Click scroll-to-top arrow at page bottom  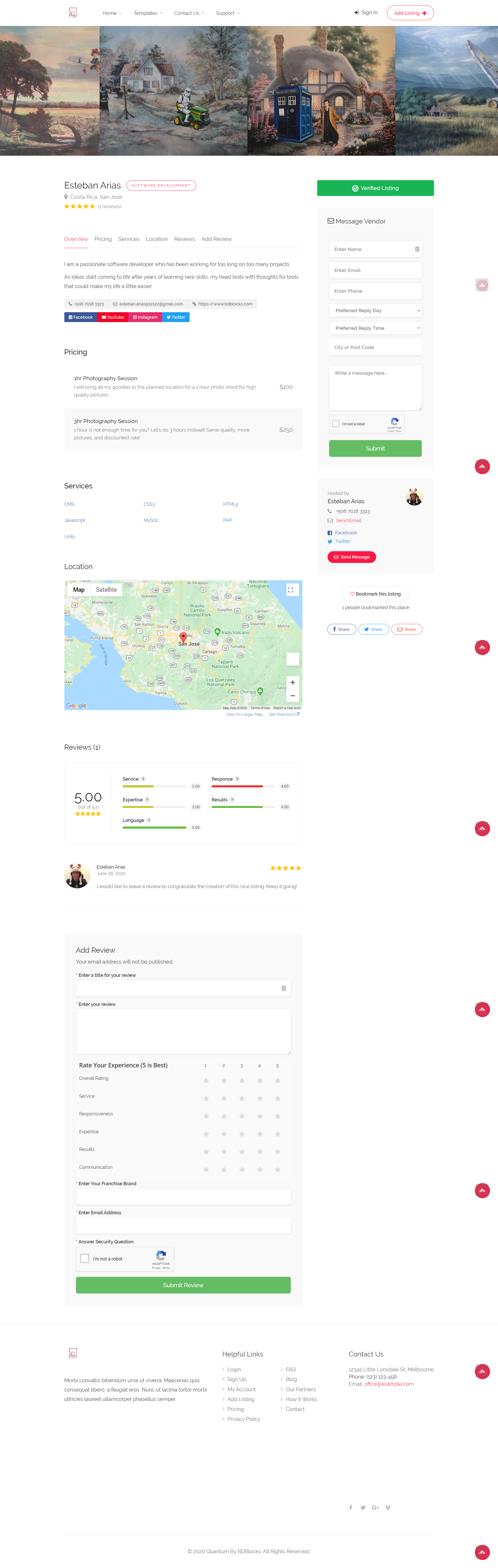pyautogui.click(x=482, y=1552)
